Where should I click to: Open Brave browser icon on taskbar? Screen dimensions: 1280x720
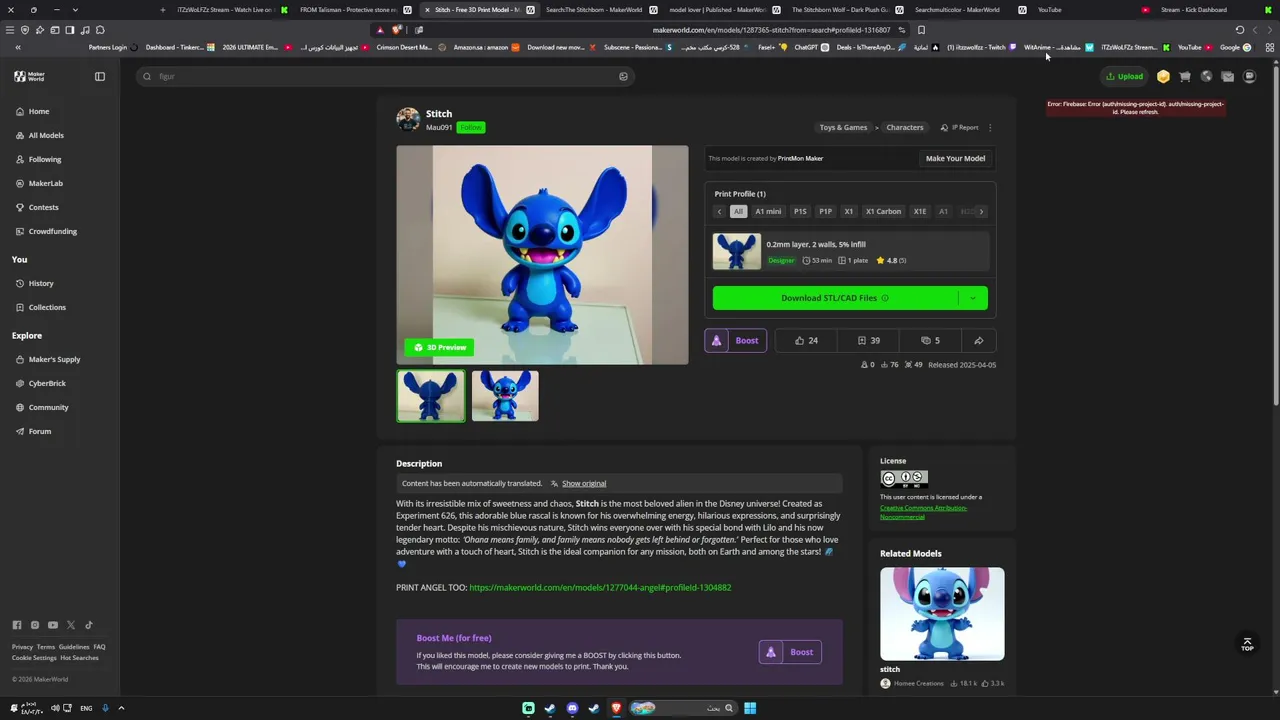[x=616, y=708]
